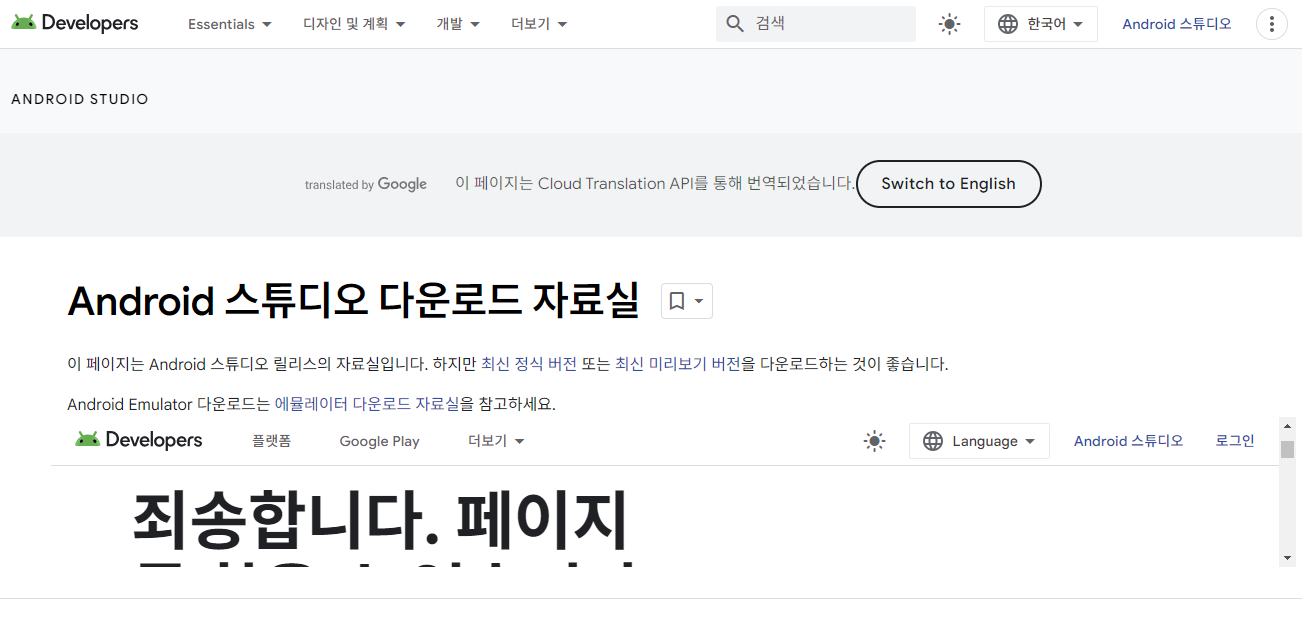The image size is (1302, 621).
Task: Select Google Play in embedded header
Action: tap(379, 441)
